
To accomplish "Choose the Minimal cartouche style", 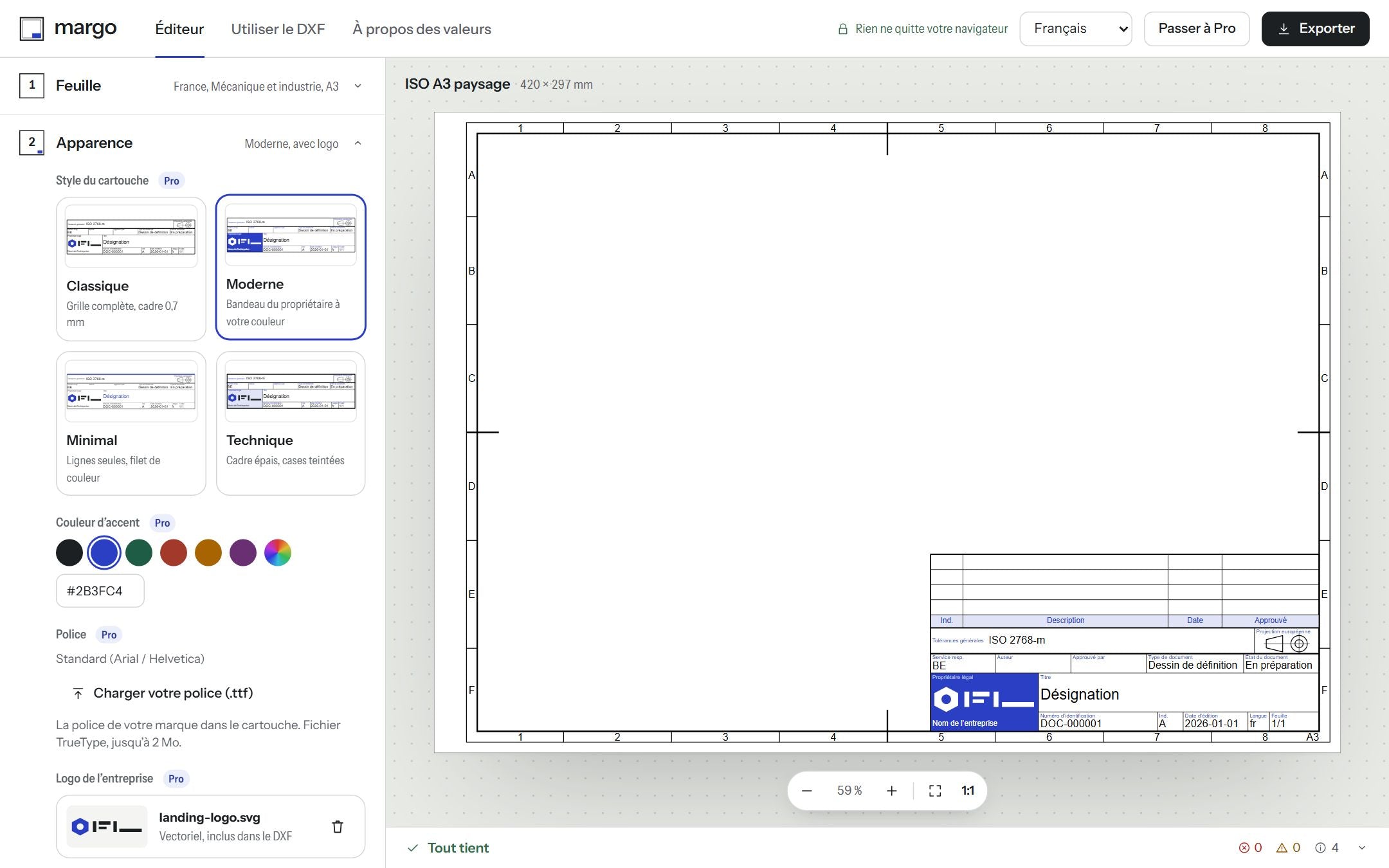I will pyautogui.click(x=131, y=424).
